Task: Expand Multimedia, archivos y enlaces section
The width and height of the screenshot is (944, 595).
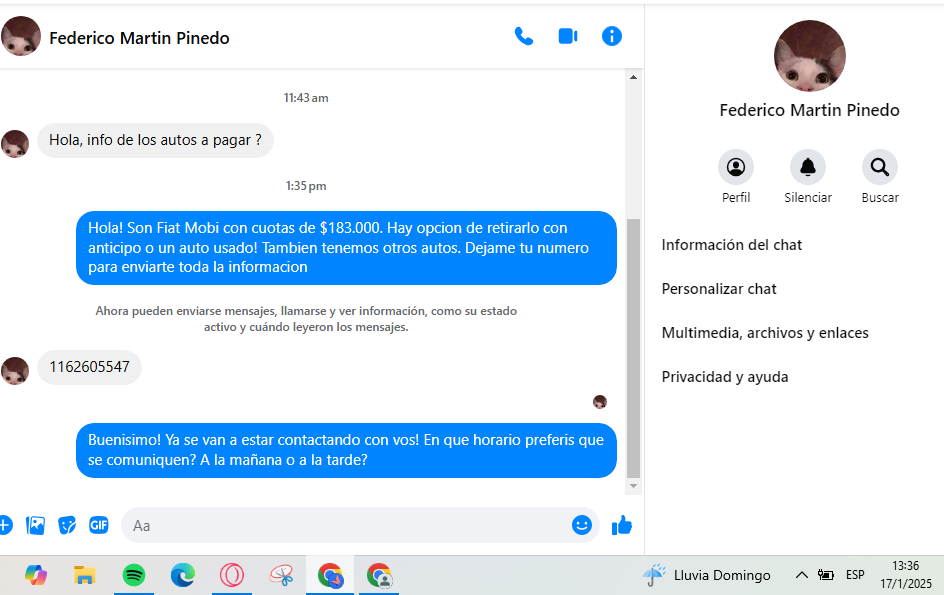Action: coord(765,333)
